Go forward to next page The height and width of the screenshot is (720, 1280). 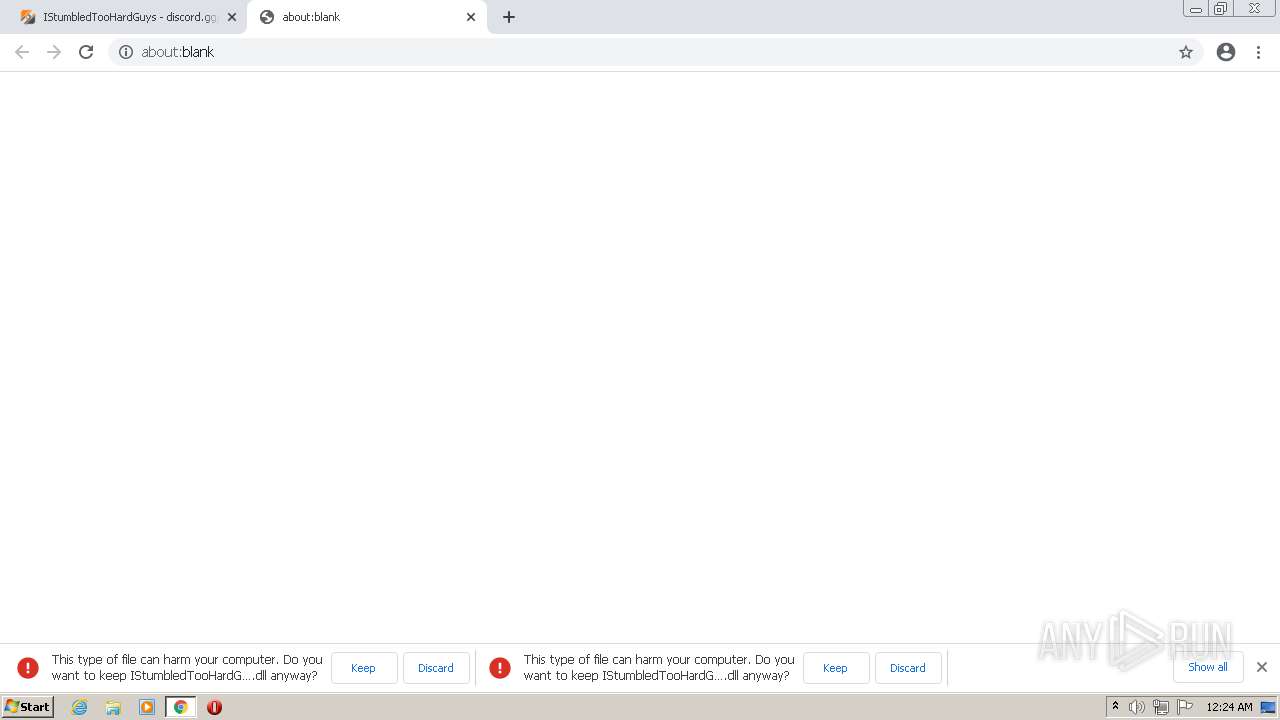54,52
